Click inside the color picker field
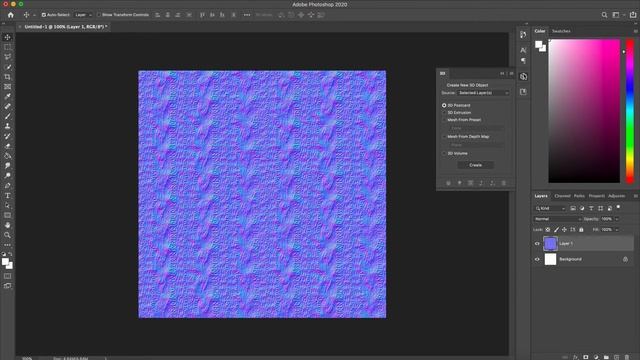640x360 pixels. click(x=584, y=111)
